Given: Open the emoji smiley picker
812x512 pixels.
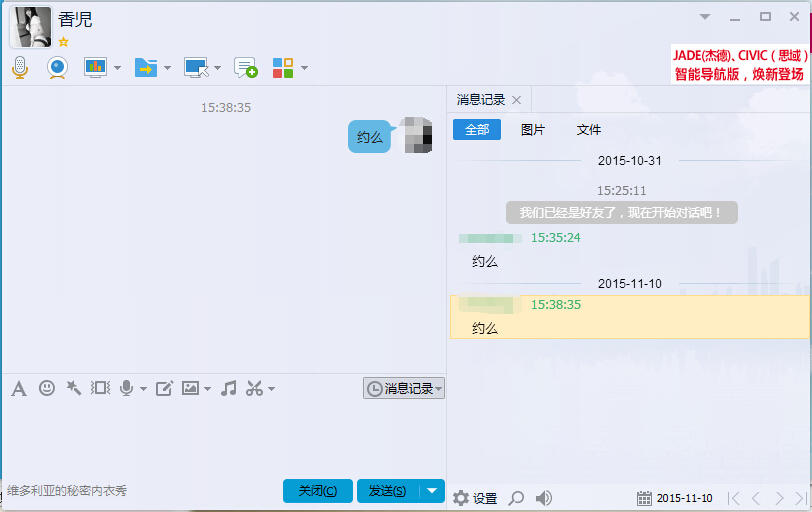Looking at the screenshot, I should click(47, 388).
